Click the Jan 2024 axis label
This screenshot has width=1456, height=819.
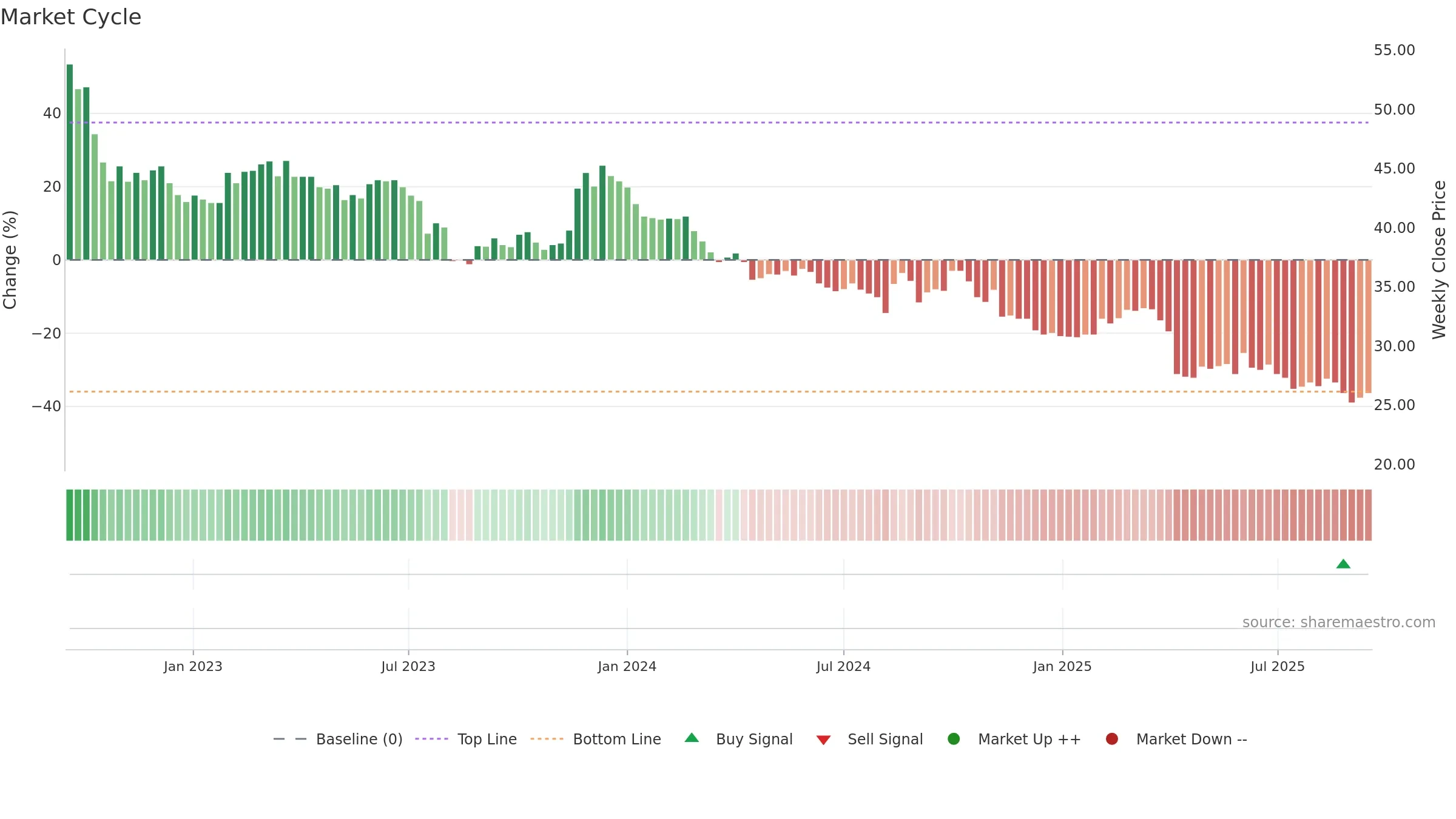click(x=627, y=666)
